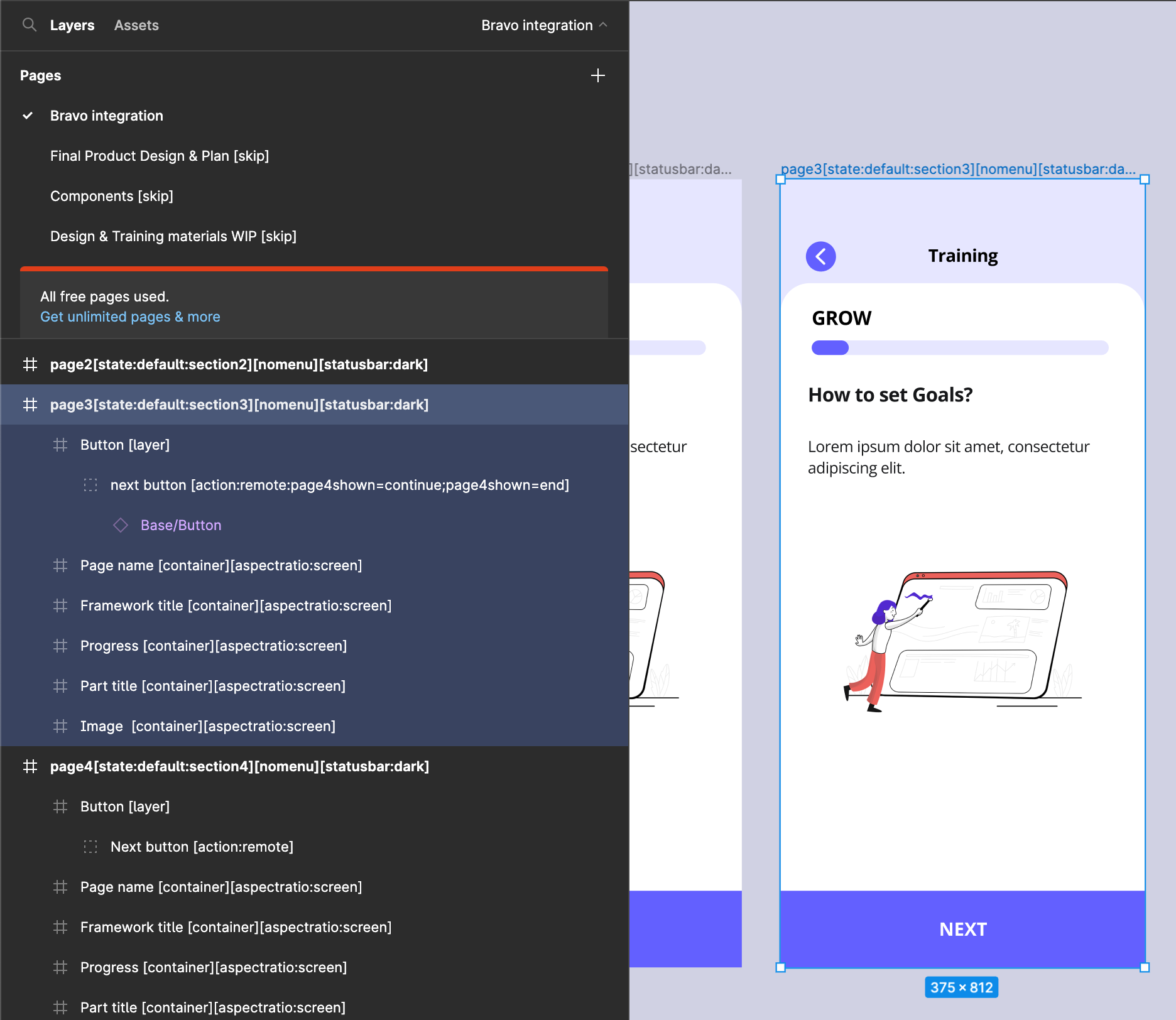Screen dimensions: 1176x1020
Task: Click the frame icon of the Image container layer
Action: [x=60, y=726]
